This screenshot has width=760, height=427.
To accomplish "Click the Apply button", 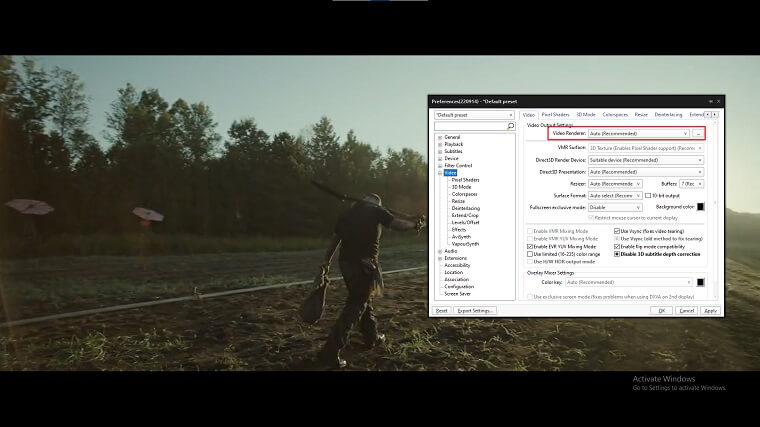I will 711,311.
